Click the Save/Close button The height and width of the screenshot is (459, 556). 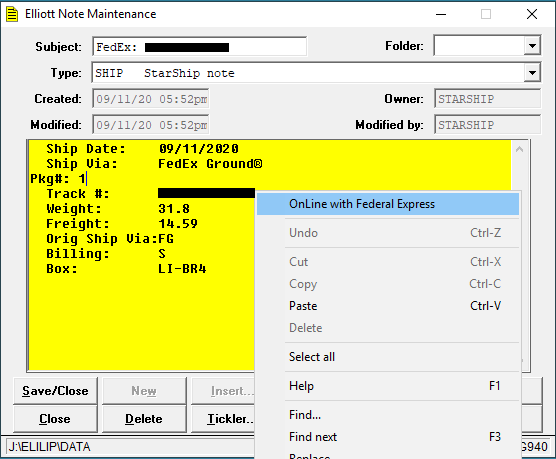[55, 391]
